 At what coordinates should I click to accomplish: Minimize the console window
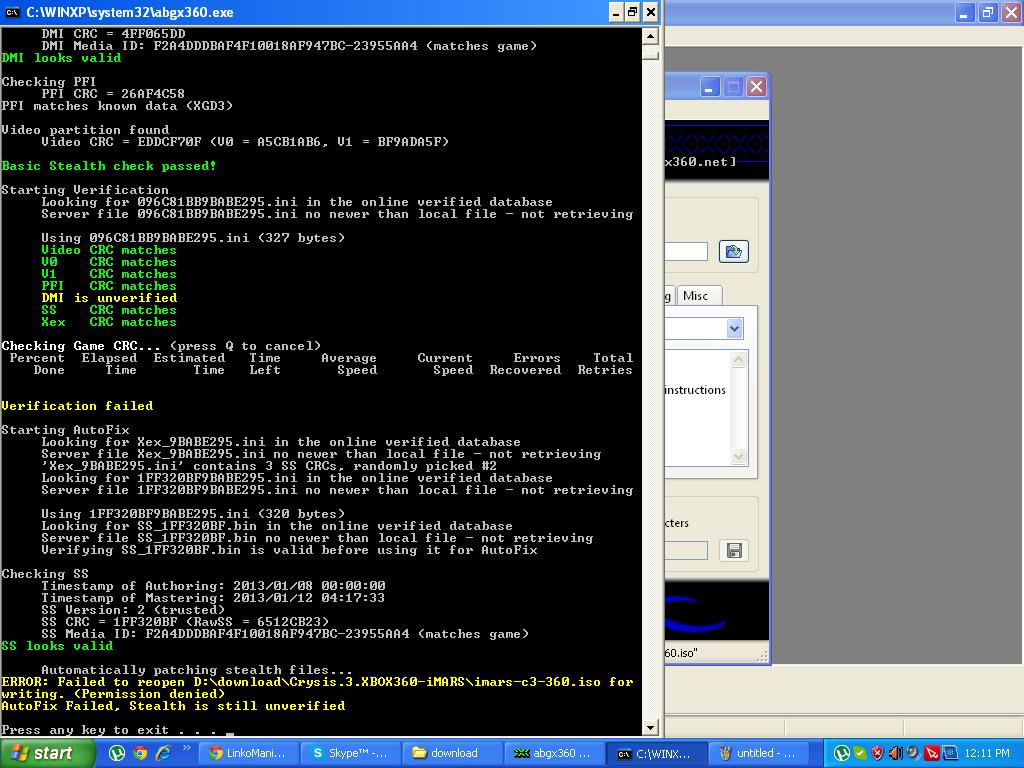[x=616, y=12]
